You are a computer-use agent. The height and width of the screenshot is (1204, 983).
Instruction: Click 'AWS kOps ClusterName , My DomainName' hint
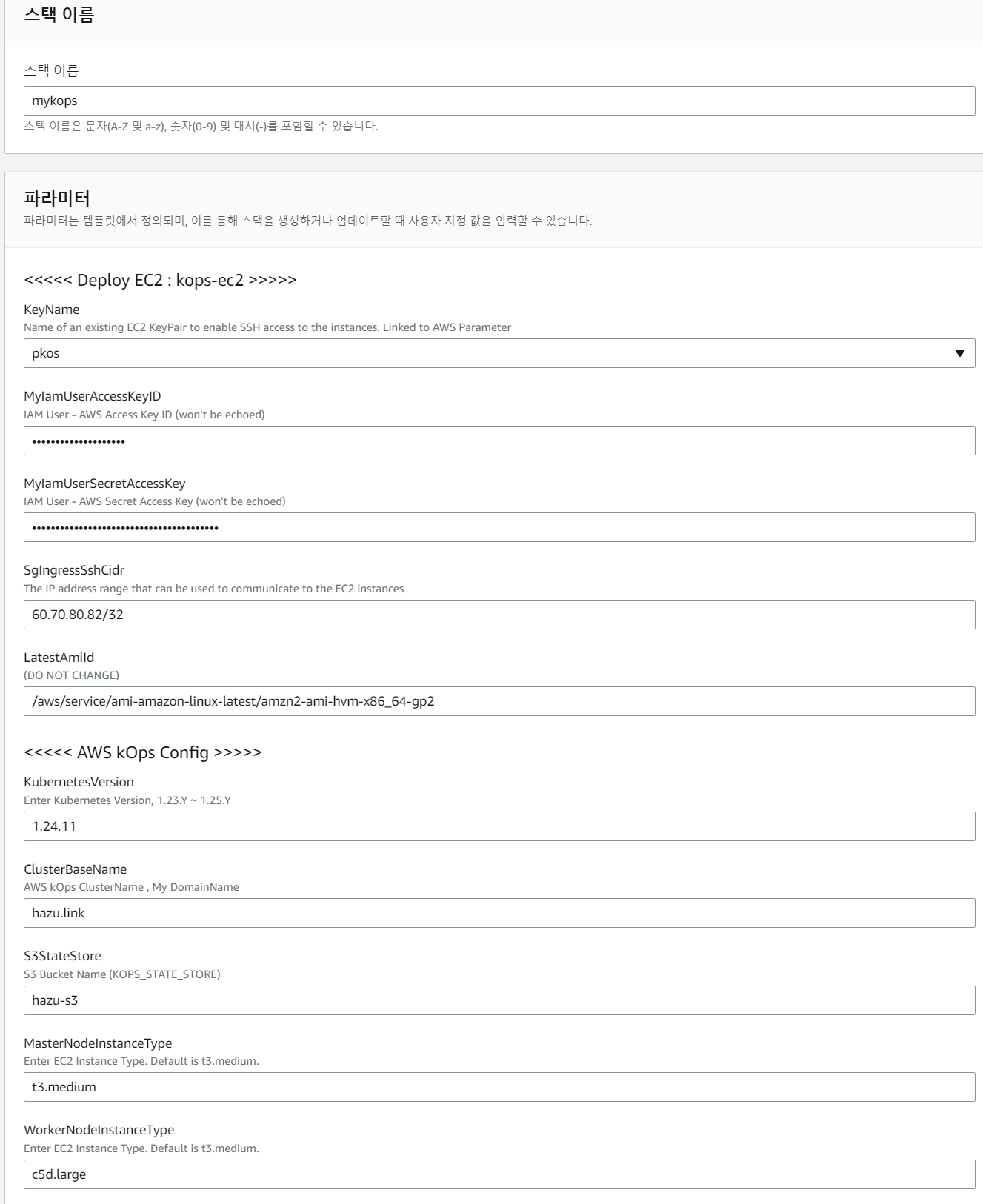[131, 887]
